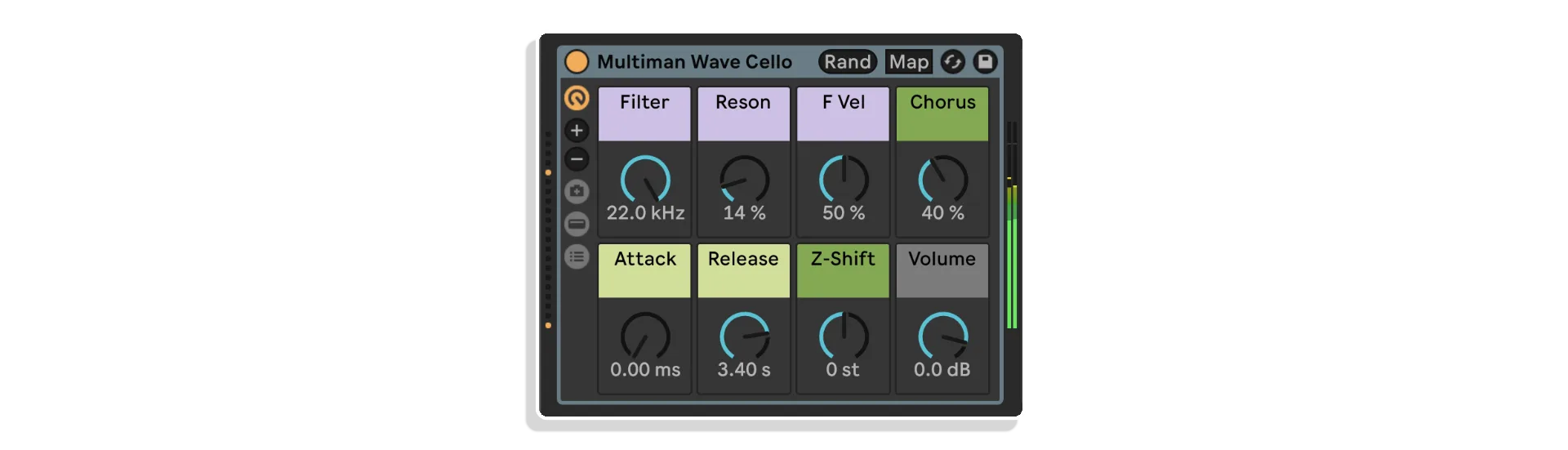This screenshot has height=450, width=1568.
Task: Click the 40 % chorus value
Action: point(942,213)
